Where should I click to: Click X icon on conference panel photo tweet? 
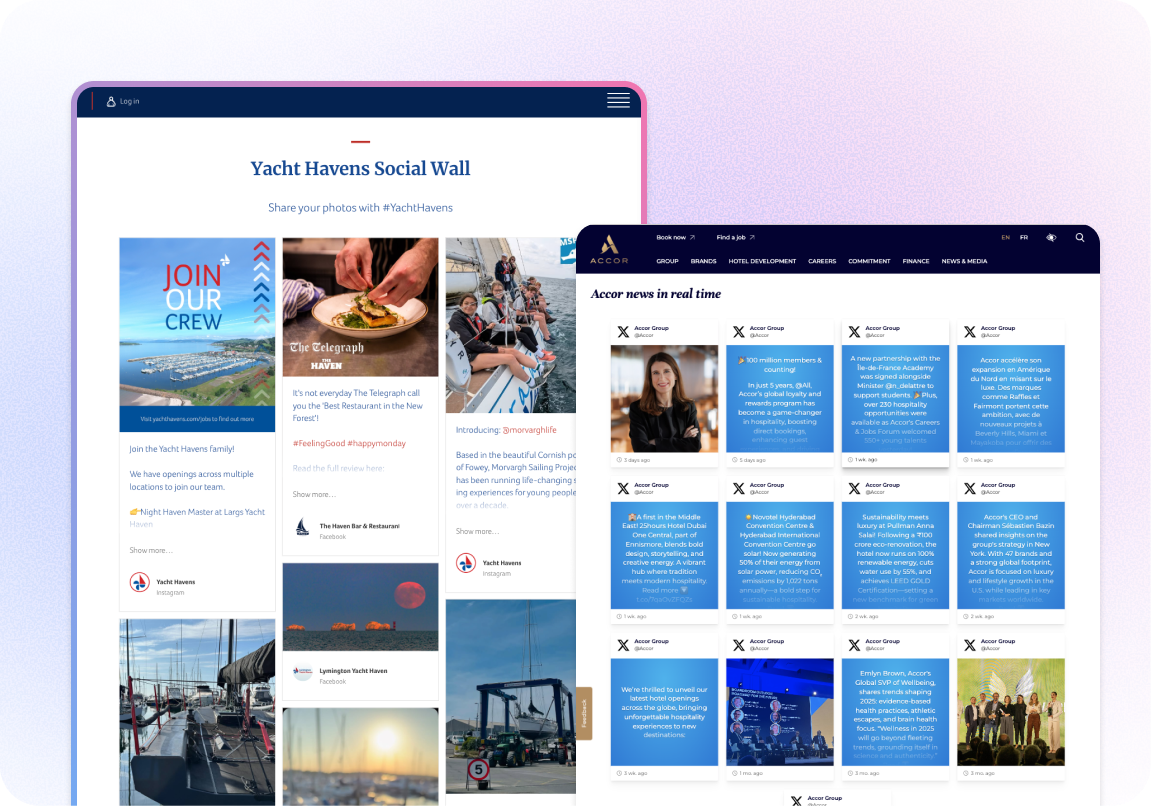738,645
